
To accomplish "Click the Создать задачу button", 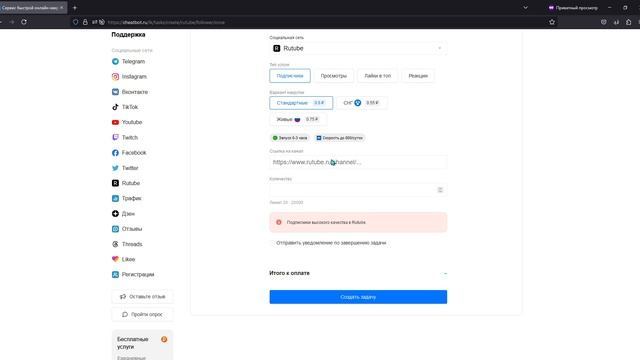I will tap(358, 297).
